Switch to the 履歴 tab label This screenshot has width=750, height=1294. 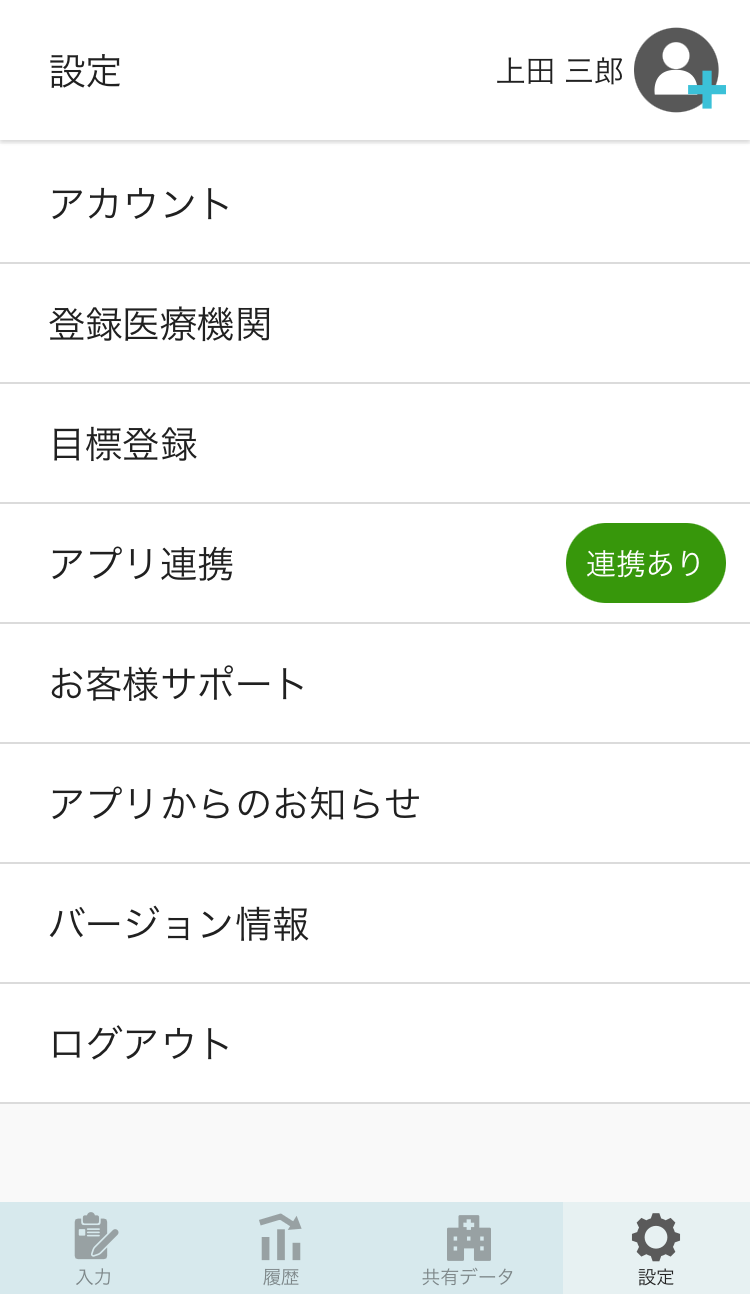tap(281, 1277)
